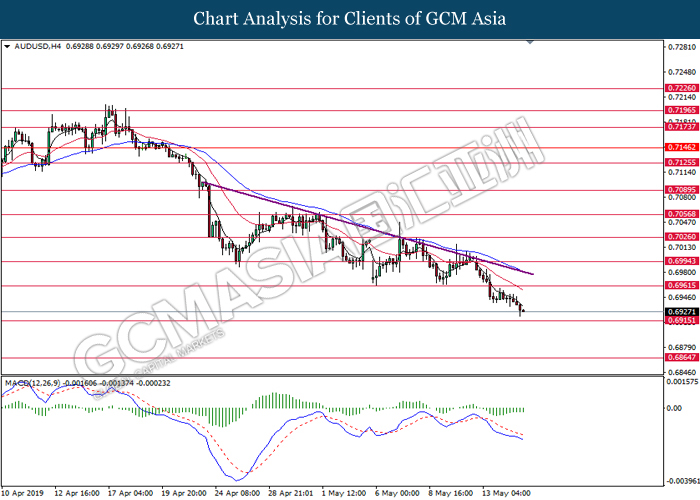Click the 19 Apr 20:00 time label

[x=184, y=493]
